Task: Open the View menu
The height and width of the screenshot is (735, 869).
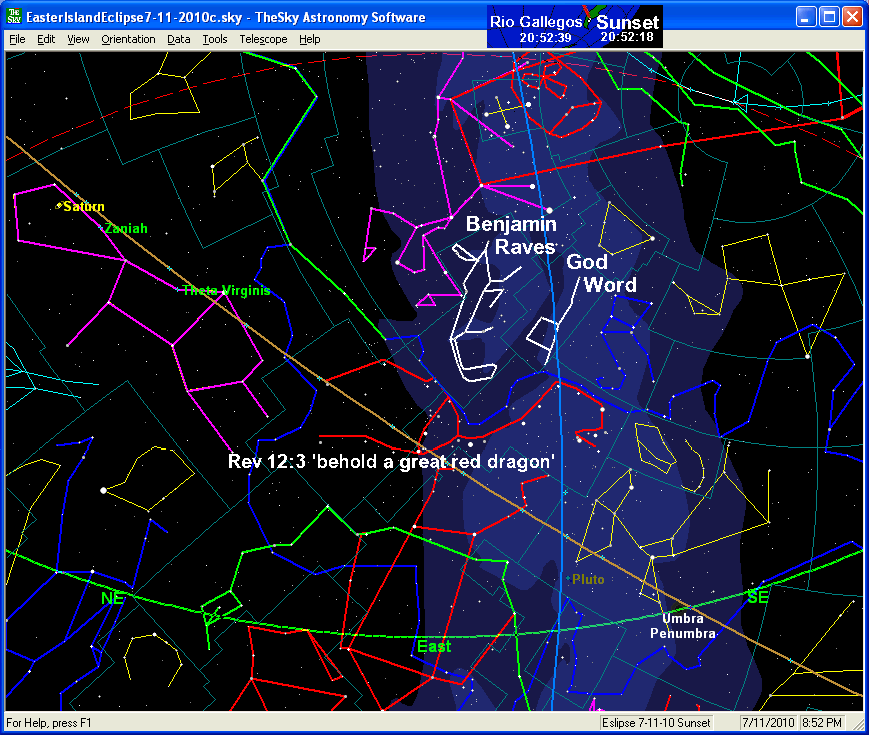Action: point(78,39)
